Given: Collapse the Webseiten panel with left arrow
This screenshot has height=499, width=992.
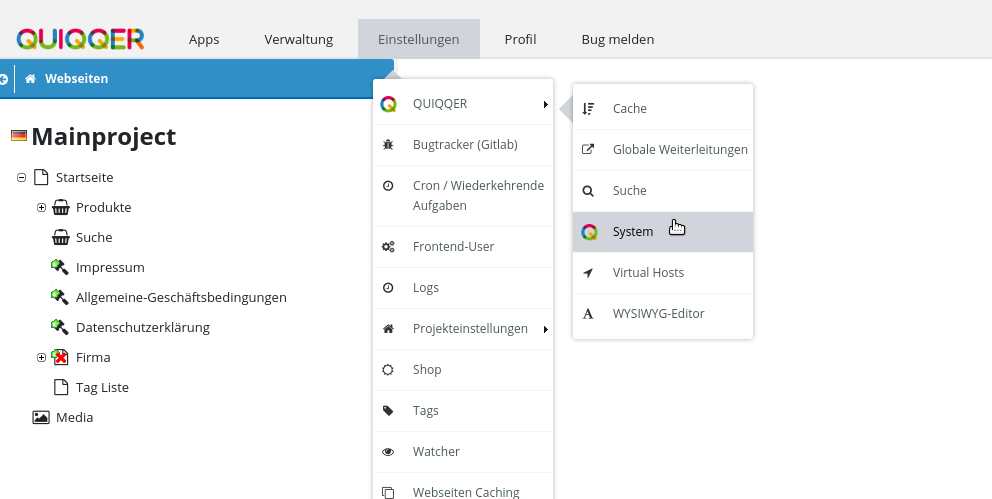Looking at the screenshot, I should [x=5, y=78].
